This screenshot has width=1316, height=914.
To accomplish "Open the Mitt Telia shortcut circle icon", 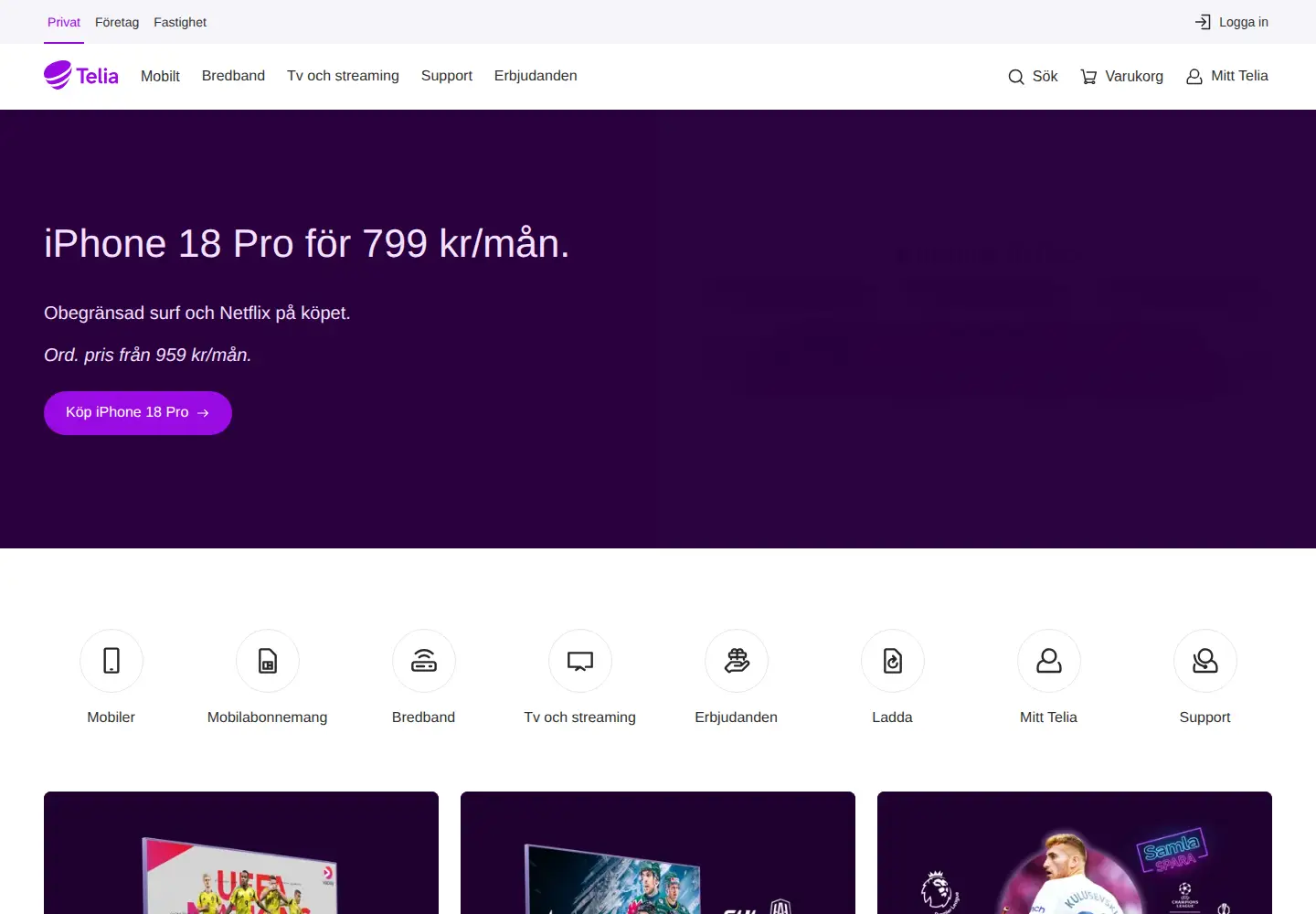I will coord(1049,661).
